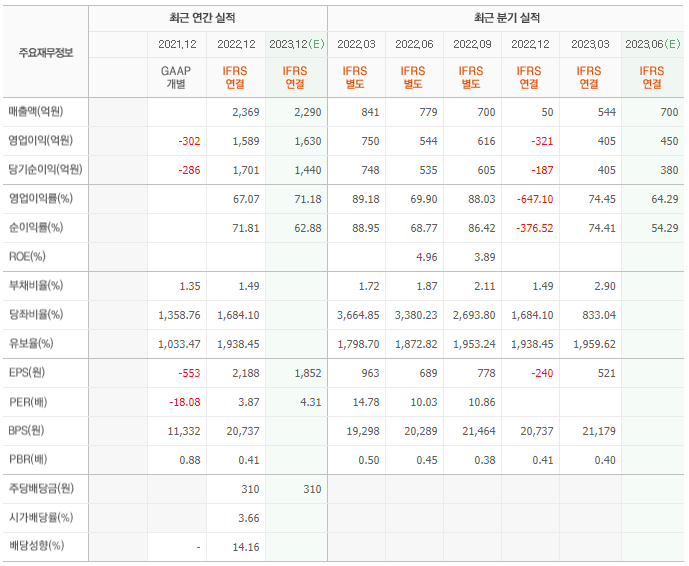Image resolution: width=689 pixels, height=566 pixels.
Task: Click the 841 quarterly revenue value
Action: [x=370, y=112]
